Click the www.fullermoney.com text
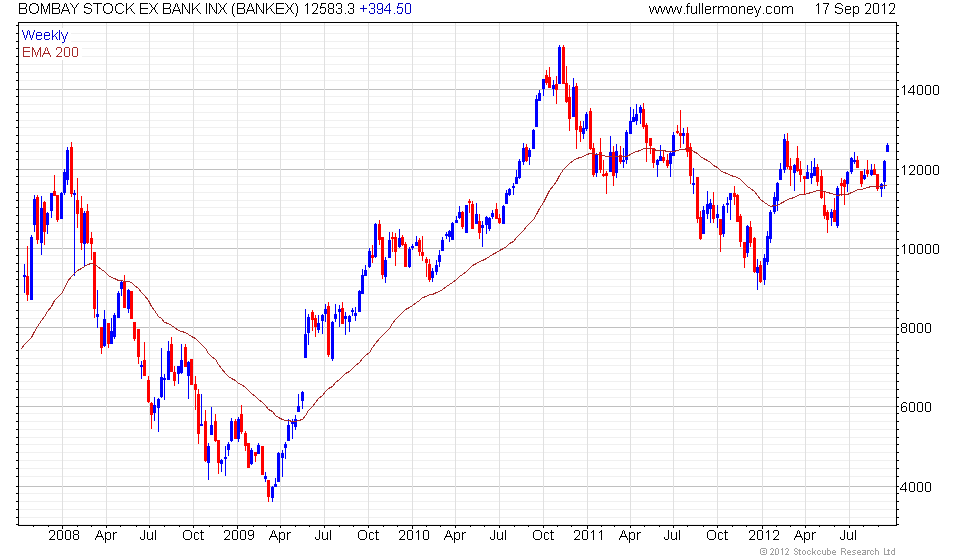Screen dimensions: 980x560 [x=721, y=9]
